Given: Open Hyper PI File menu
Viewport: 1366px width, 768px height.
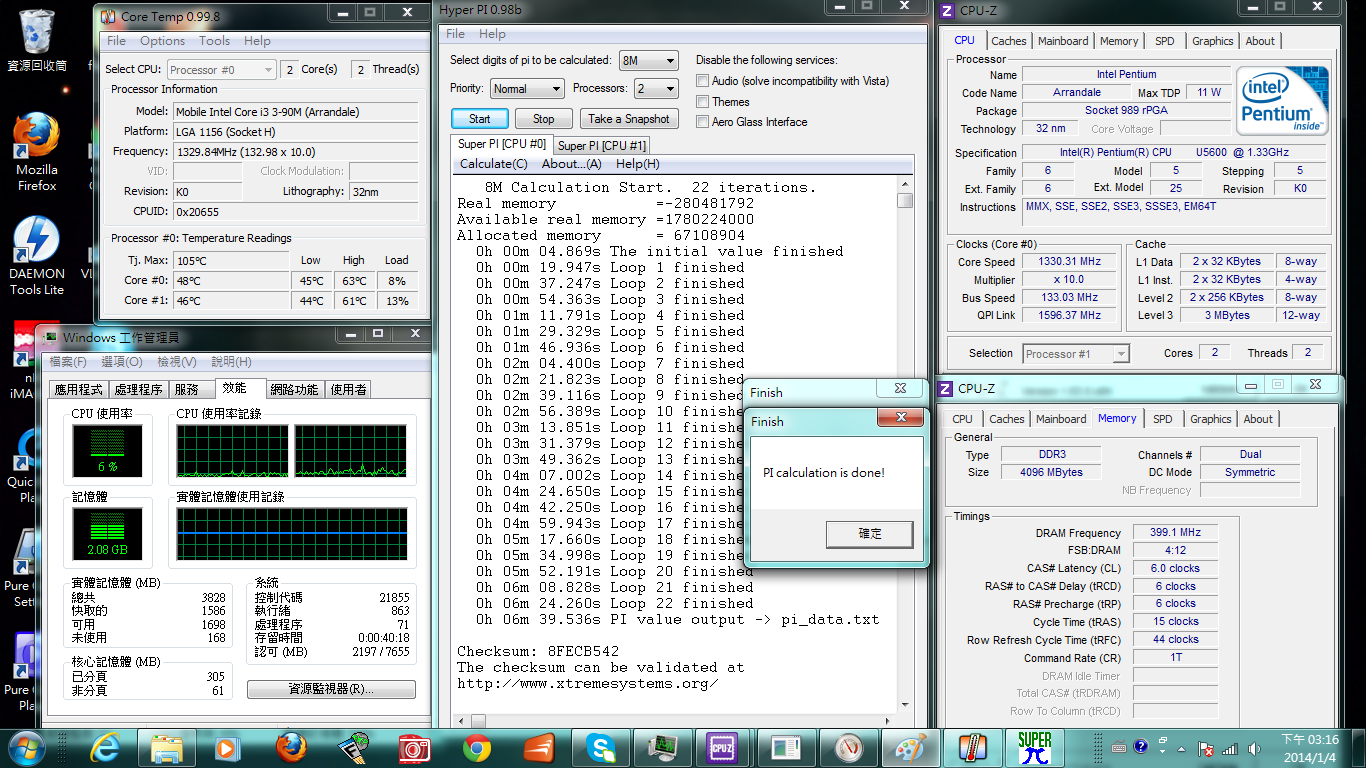Looking at the screenshot, I should (x=456, y=34).
